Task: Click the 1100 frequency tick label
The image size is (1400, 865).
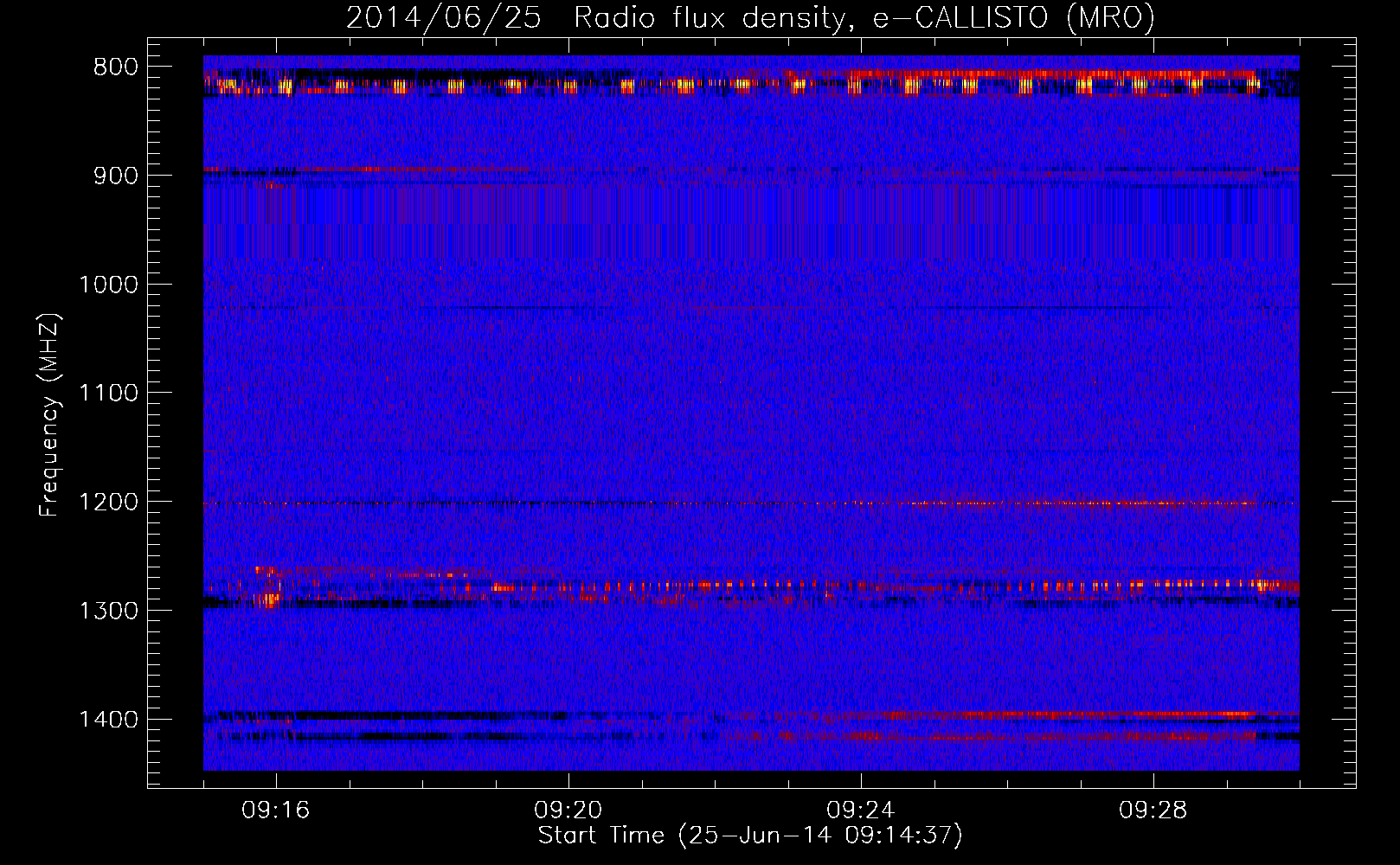Action: (x=108, y=394)
